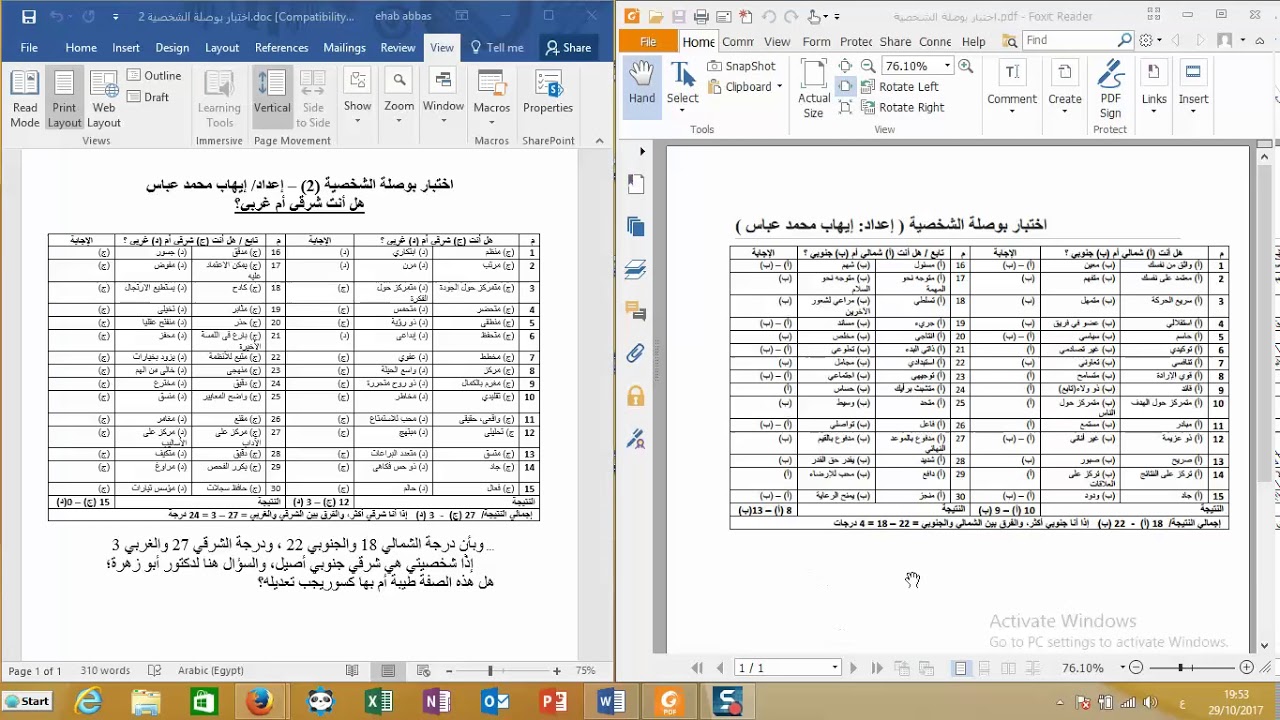1280x720 pixels.
Task: Open the Security lock panel in Foxit
Action: click(x=636, y=396)
